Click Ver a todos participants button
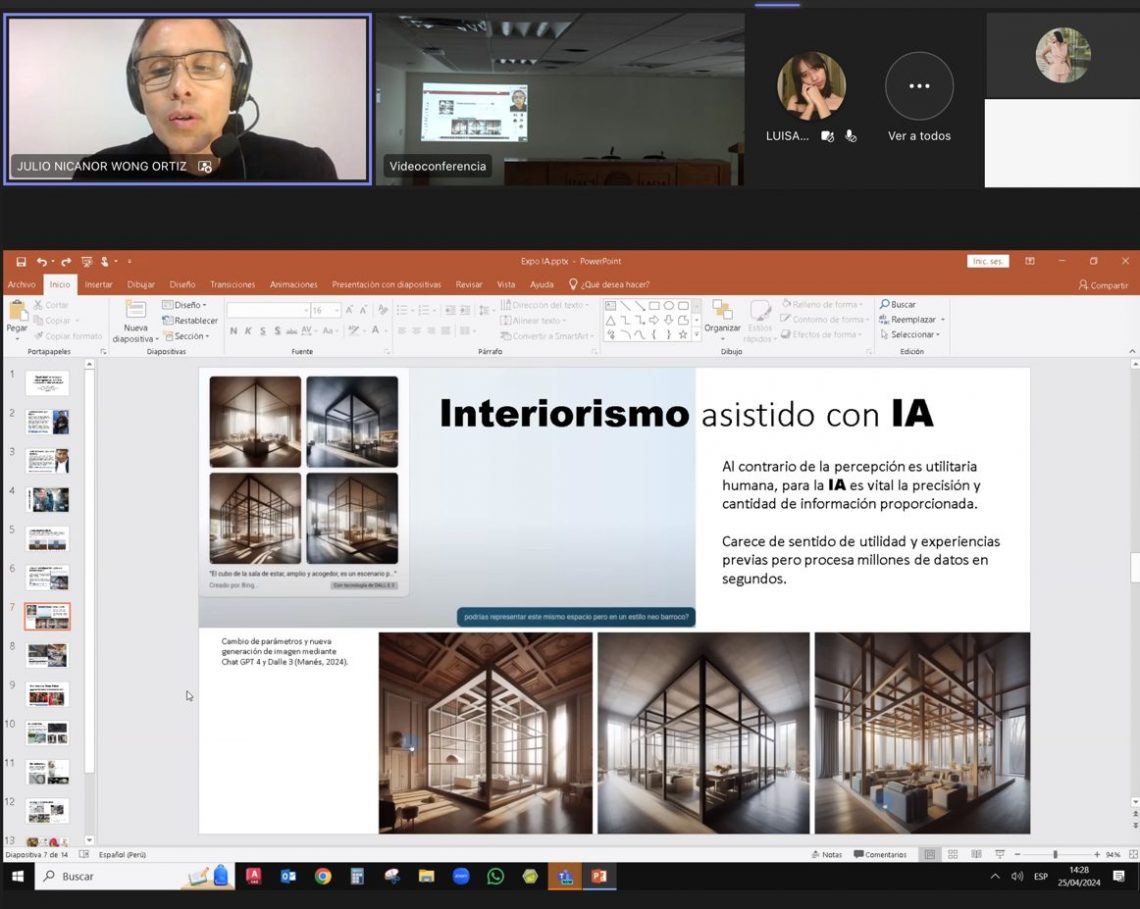This screenshot has width=1140, height=909. click(x=919, y=88)
